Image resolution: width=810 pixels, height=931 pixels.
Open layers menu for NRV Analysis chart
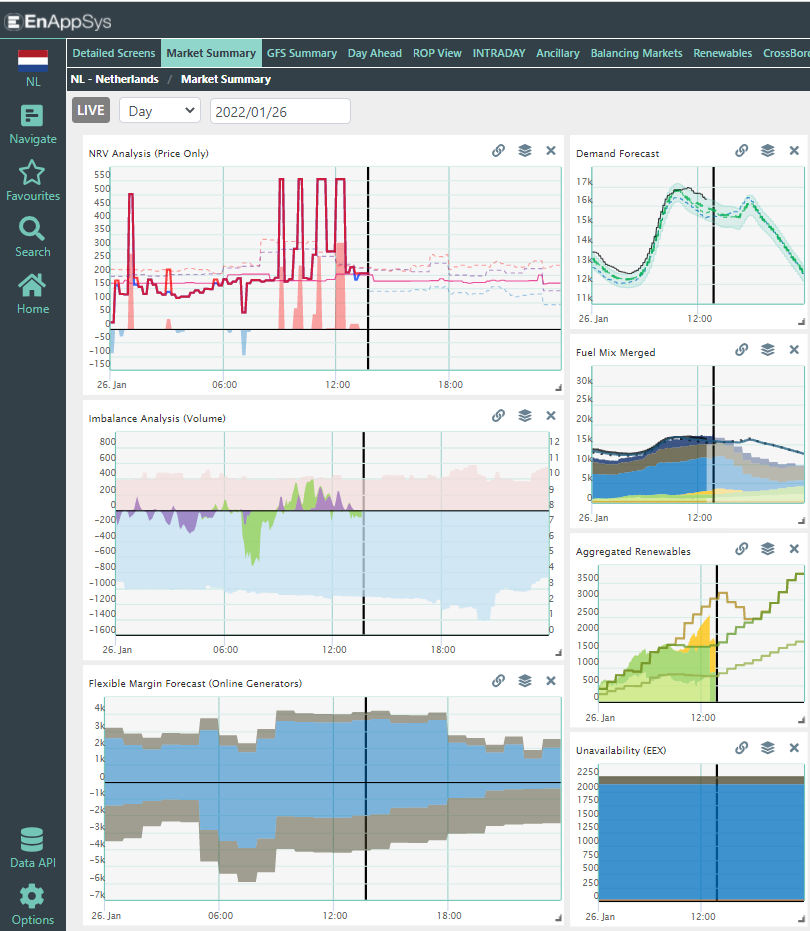click(525, 151)
